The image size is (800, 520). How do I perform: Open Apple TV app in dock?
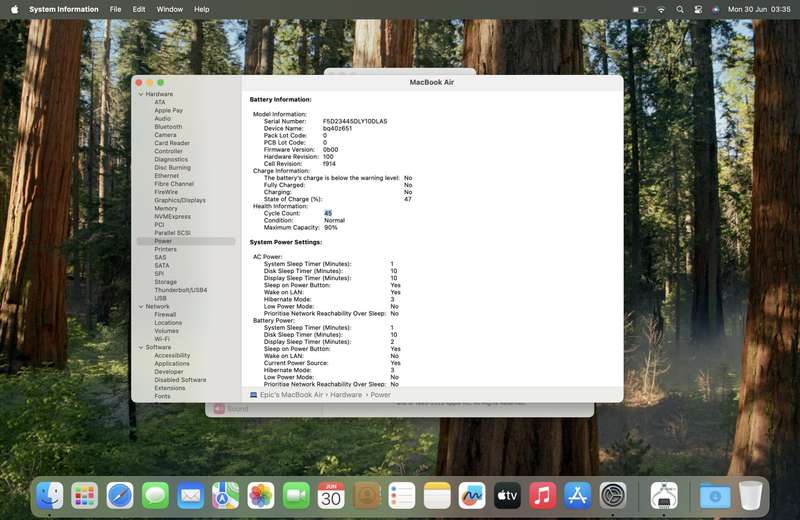pyautogui.click(x=507, y=496)
